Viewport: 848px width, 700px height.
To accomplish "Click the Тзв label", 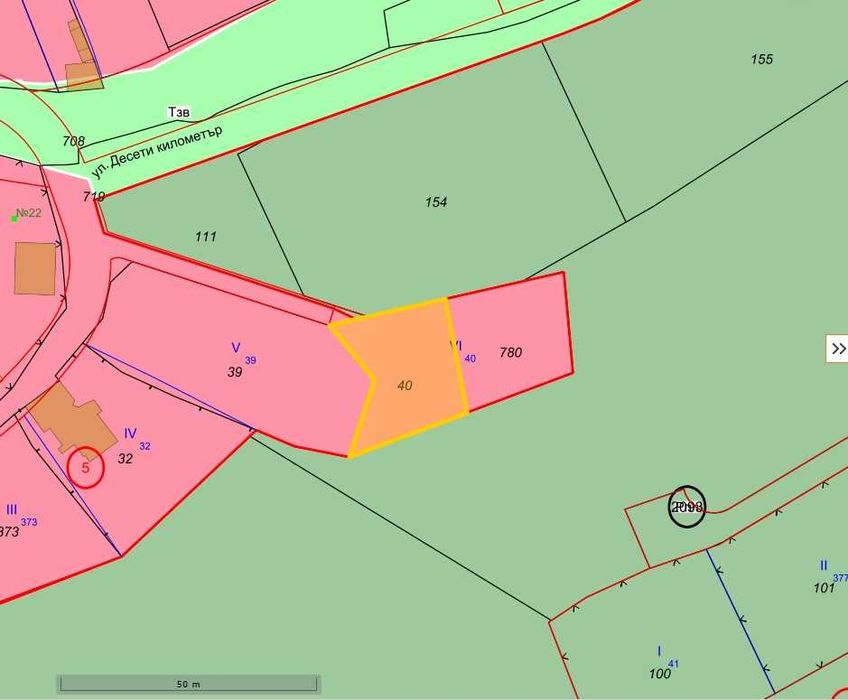I will tap(179, 112).
